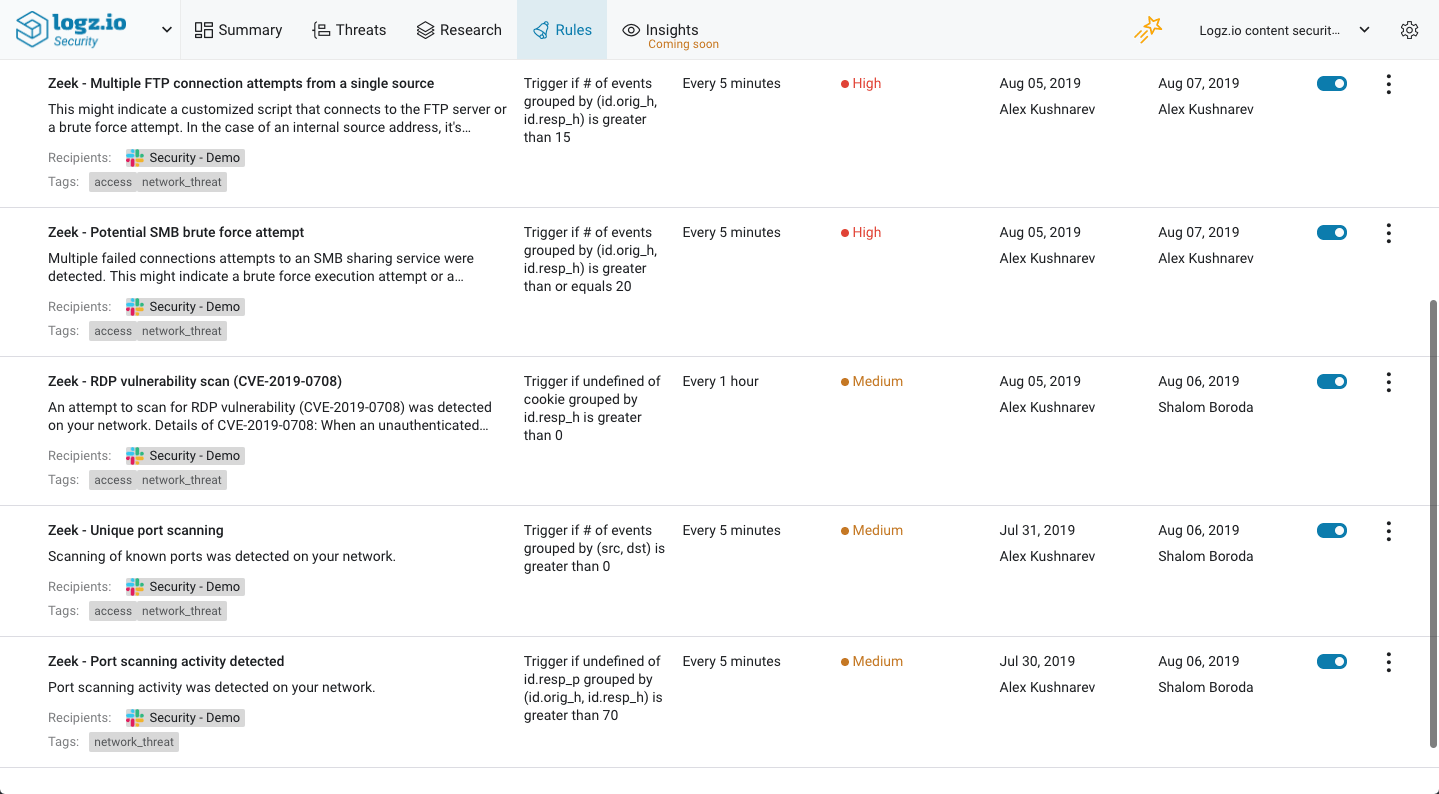Click High severity label of FTP connection rule
The height and width of the screenshot is (794, 1439).
861,83
